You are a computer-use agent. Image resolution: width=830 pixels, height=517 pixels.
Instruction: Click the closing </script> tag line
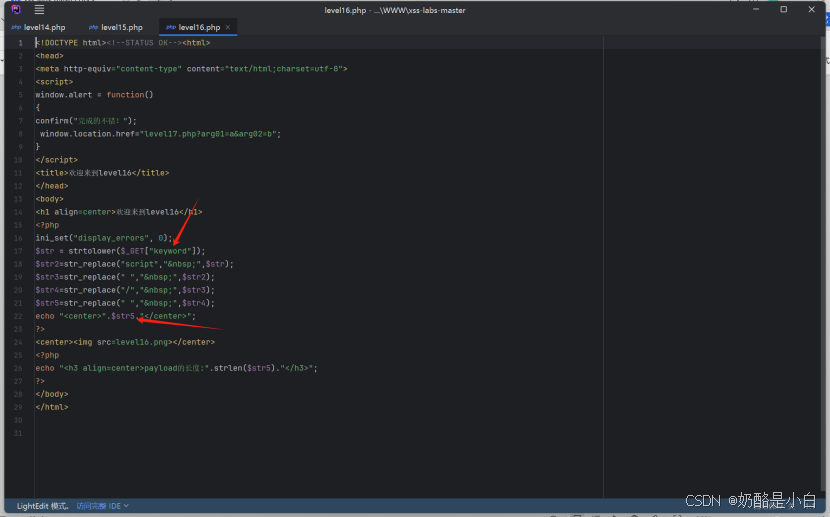coord(57,160)
